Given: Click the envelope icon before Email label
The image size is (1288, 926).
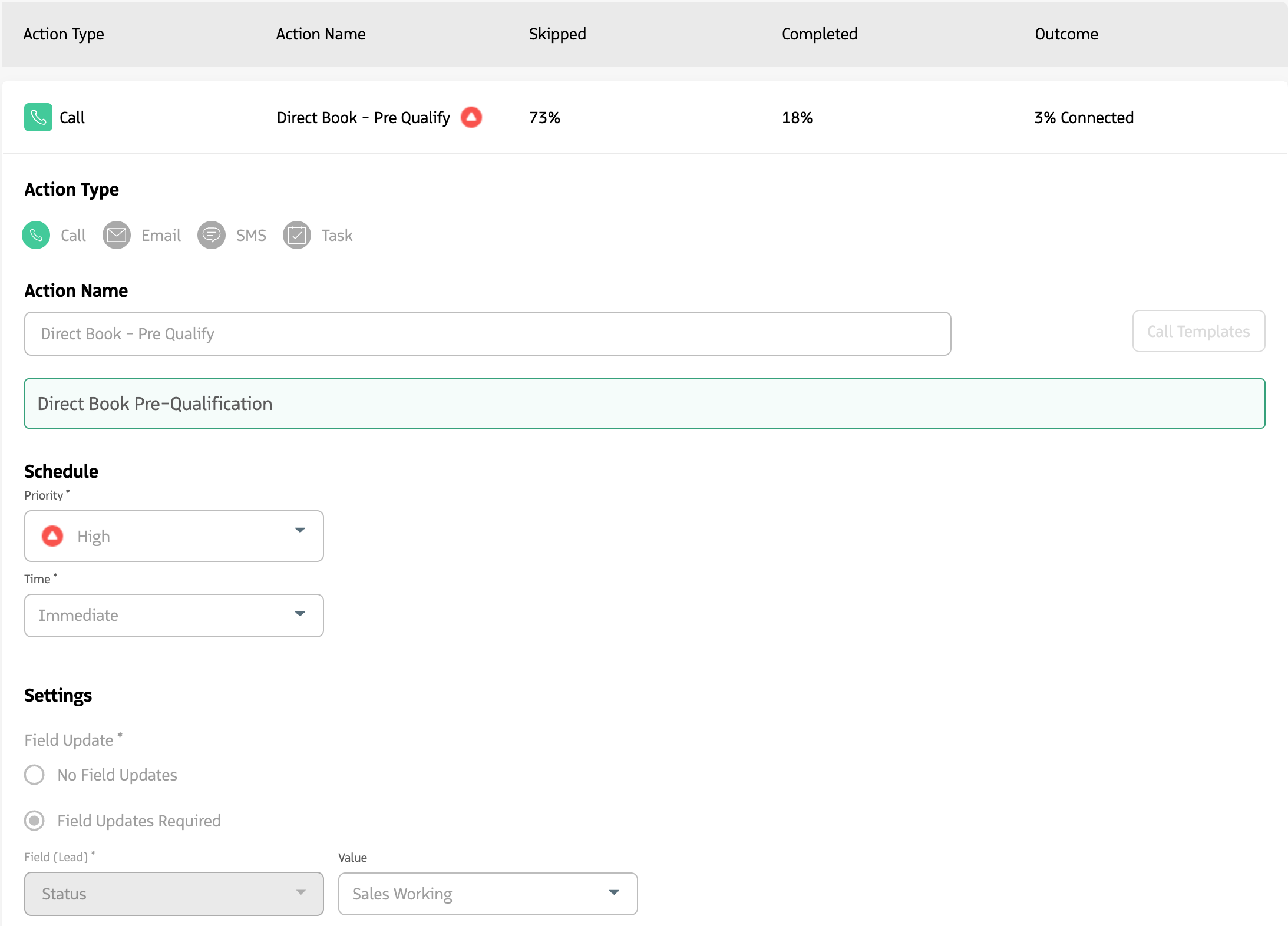Looking at the screenshot, I should (x=117, y=235).
